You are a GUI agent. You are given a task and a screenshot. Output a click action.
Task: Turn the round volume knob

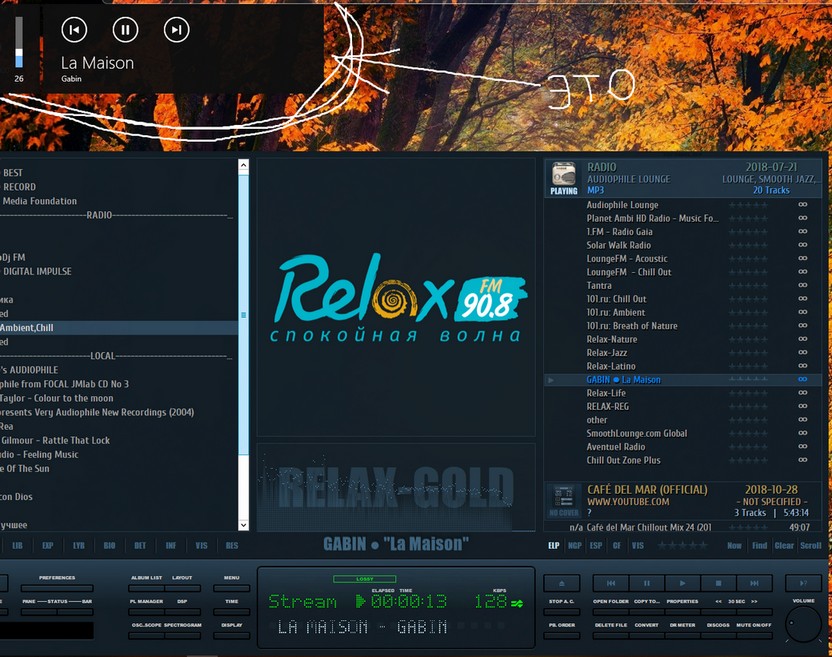(803, 624)
